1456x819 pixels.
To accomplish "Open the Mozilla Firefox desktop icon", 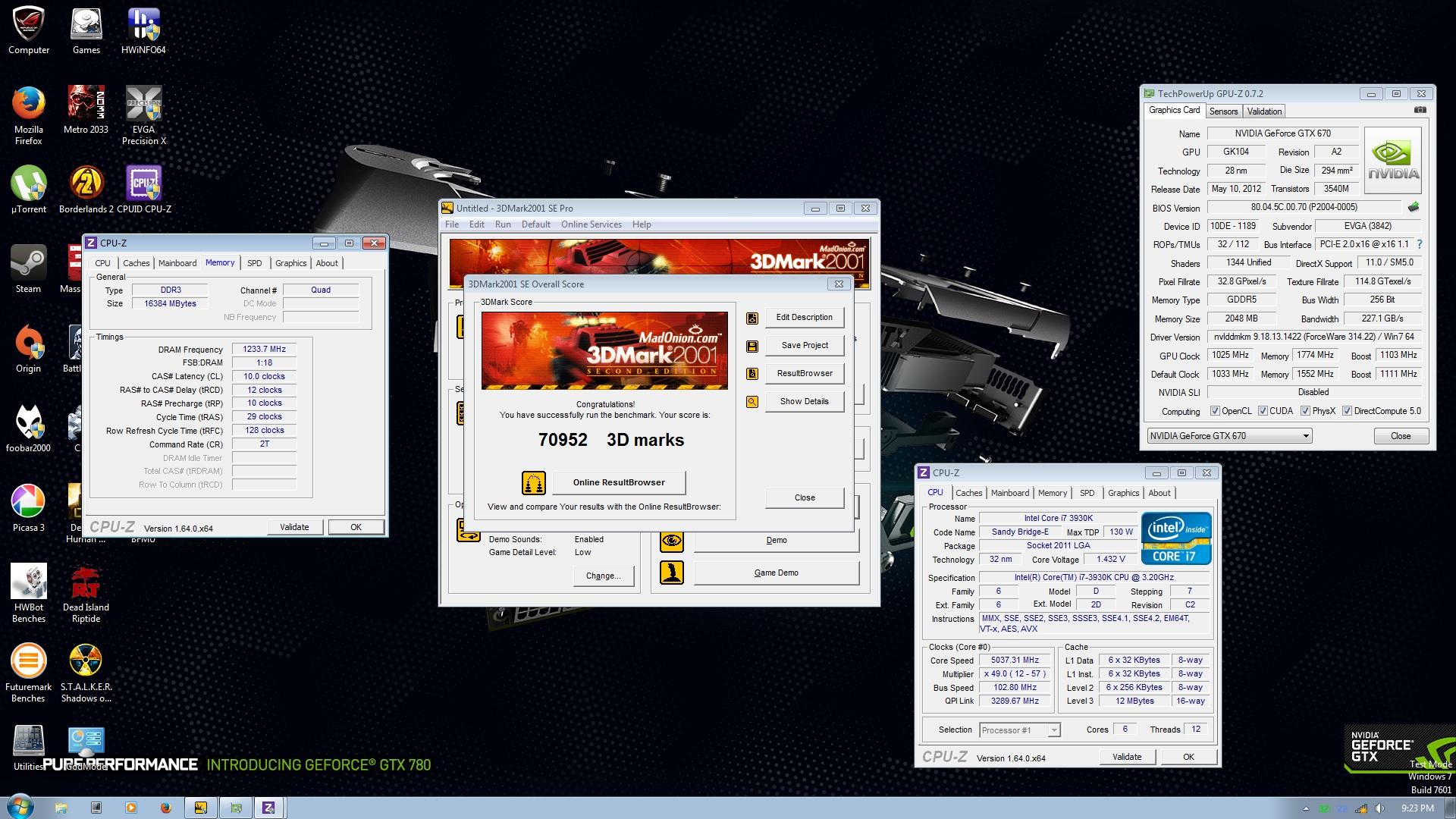I will [28, 115].
